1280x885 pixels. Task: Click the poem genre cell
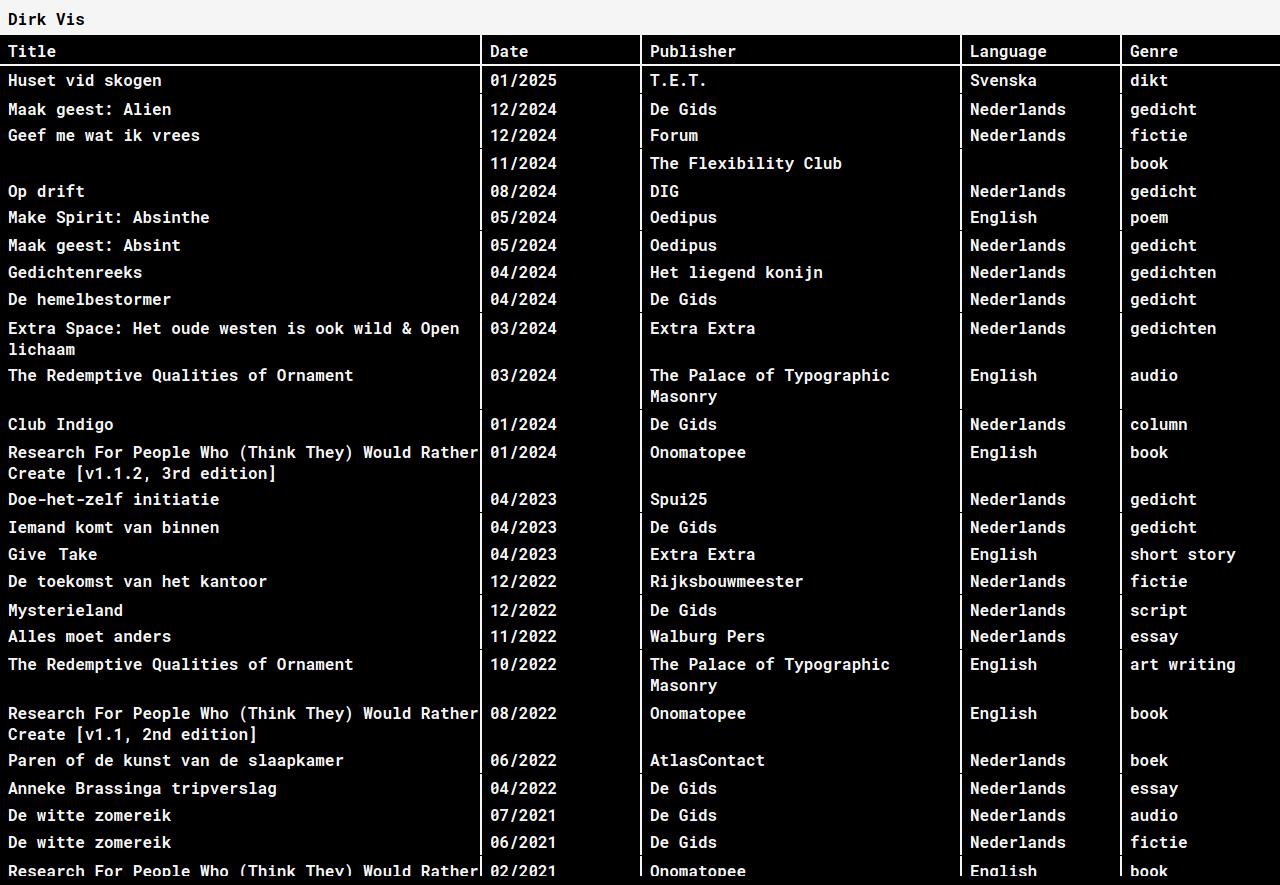point(1149,217)
